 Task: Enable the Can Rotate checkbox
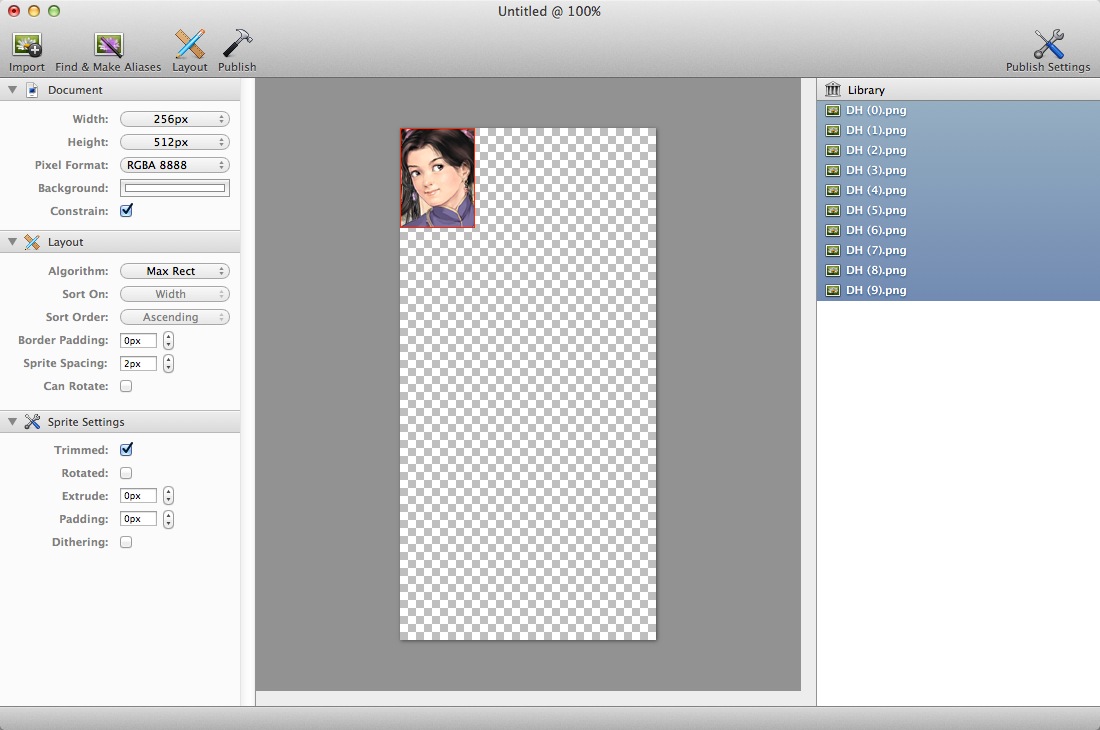point(126,386)
